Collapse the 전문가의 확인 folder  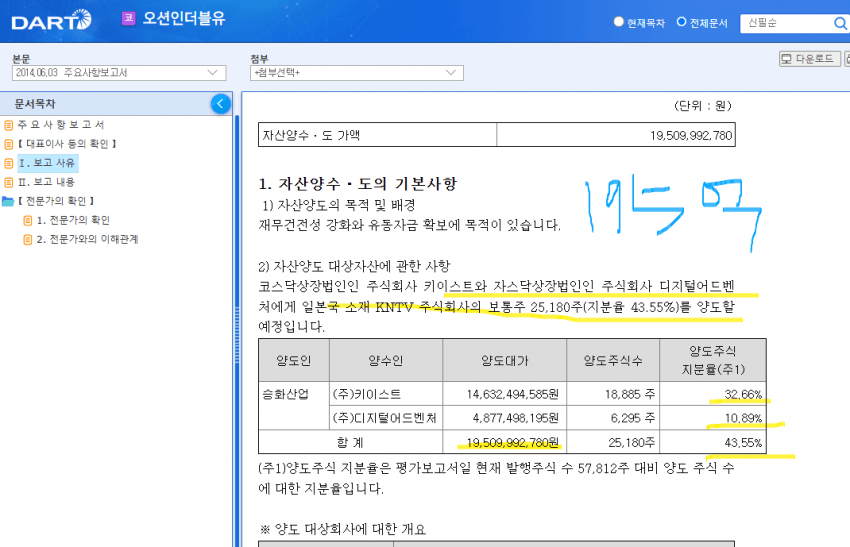pyautogui.click(x=8, y=201)
